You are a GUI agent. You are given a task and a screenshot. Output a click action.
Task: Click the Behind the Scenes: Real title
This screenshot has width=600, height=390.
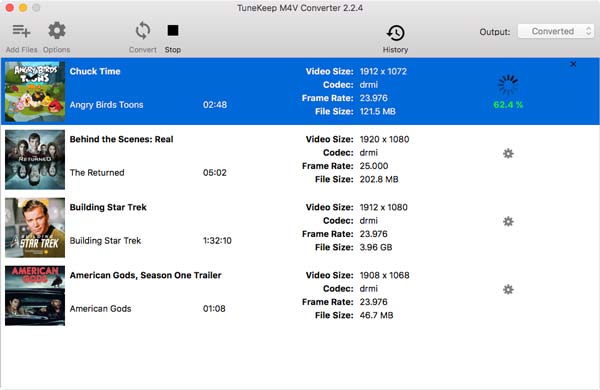121,139
